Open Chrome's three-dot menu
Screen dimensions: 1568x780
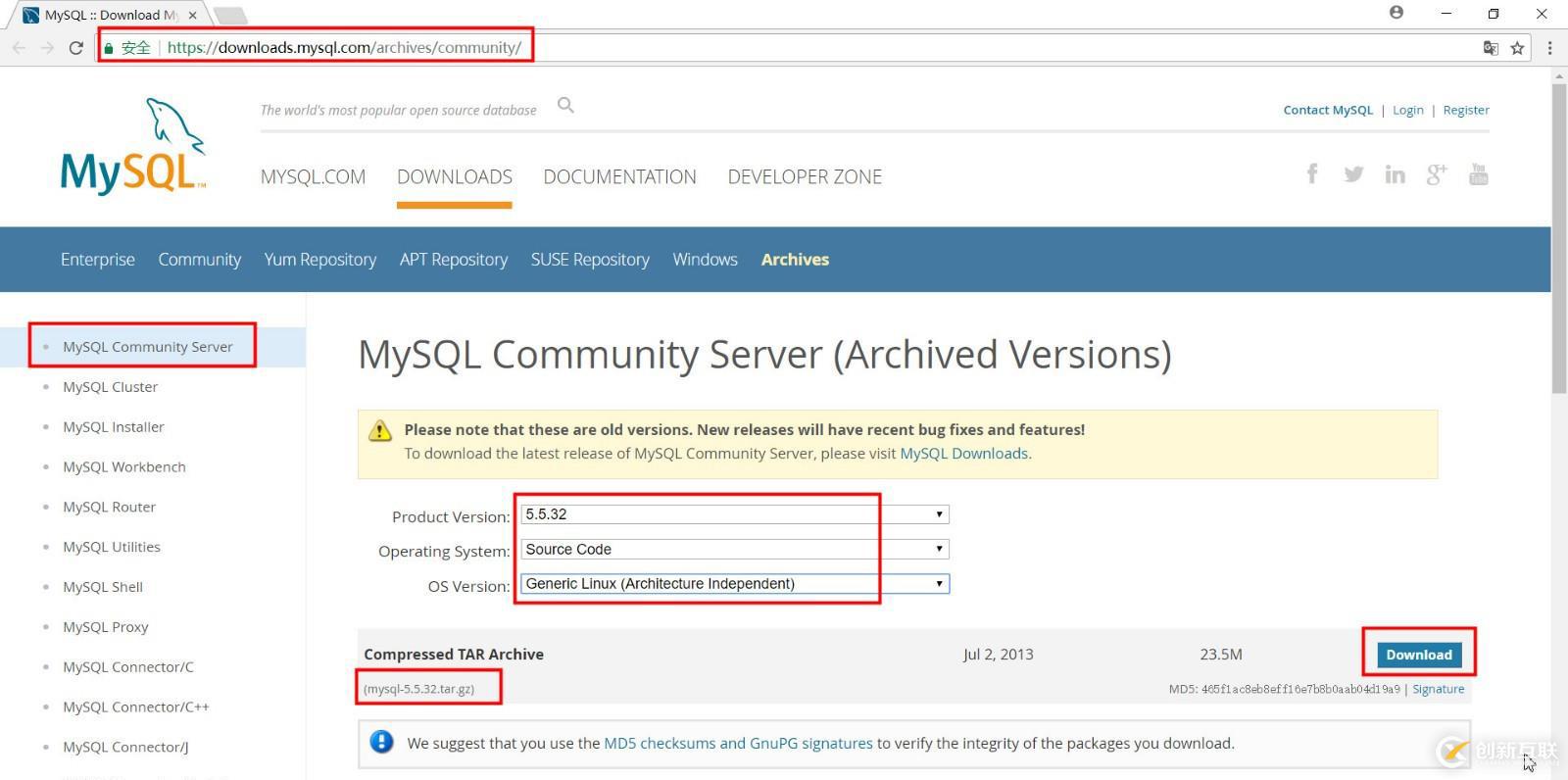(x=1549, y=48)
